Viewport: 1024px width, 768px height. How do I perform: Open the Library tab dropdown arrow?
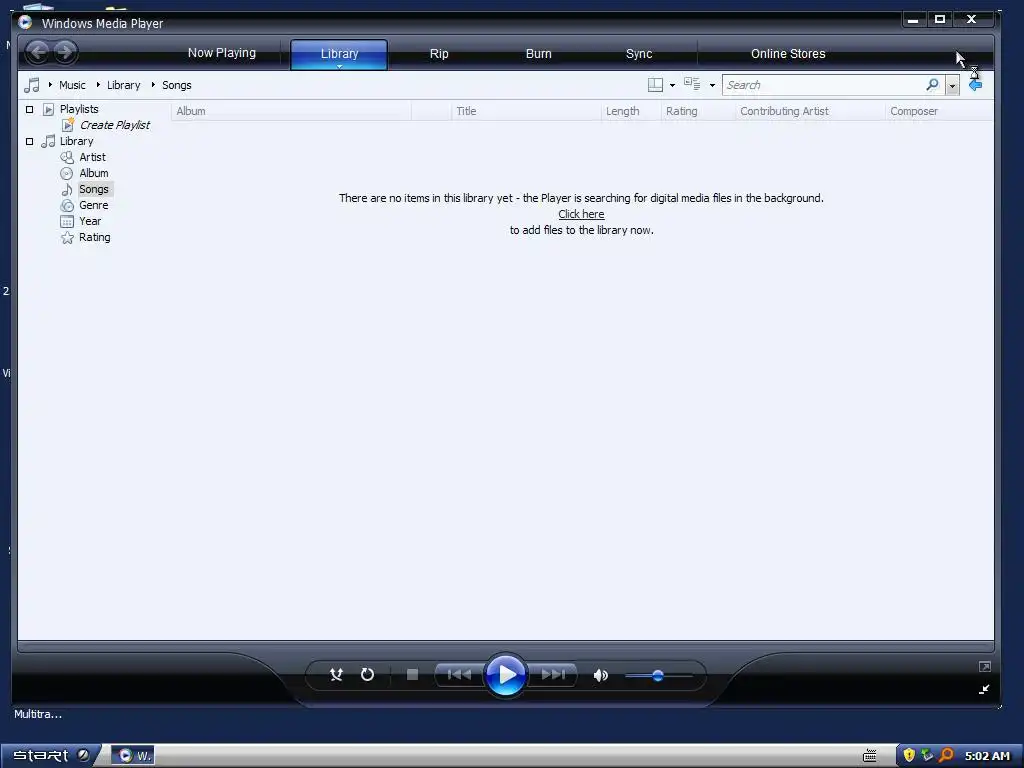[340, 66]
